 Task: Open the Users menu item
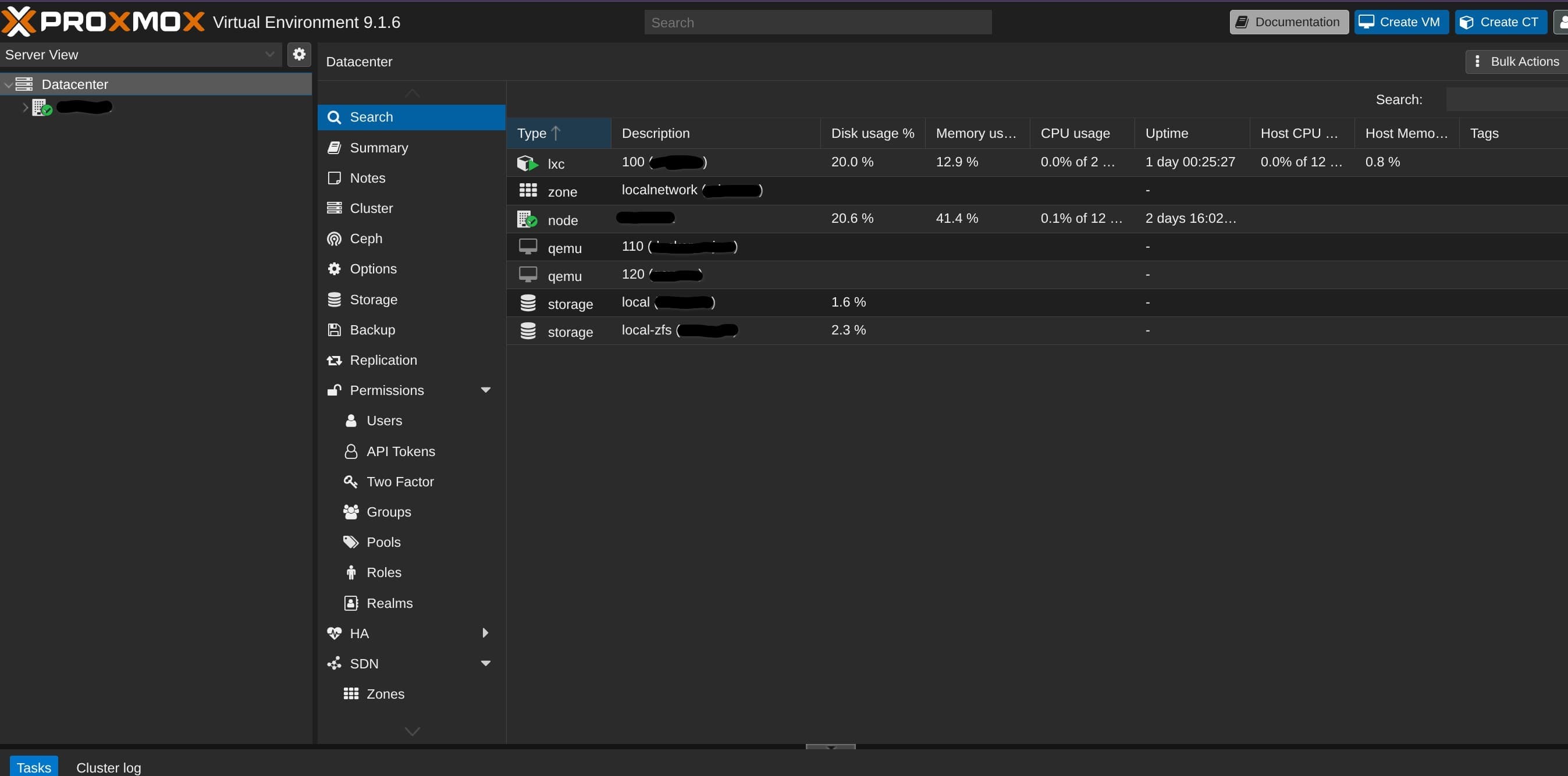point(411,421)
